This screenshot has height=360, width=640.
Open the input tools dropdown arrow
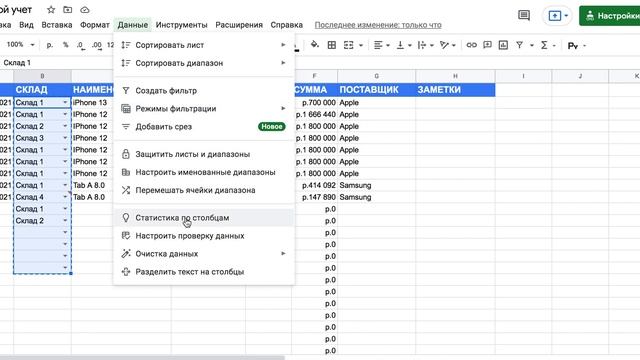coord(584,45)
